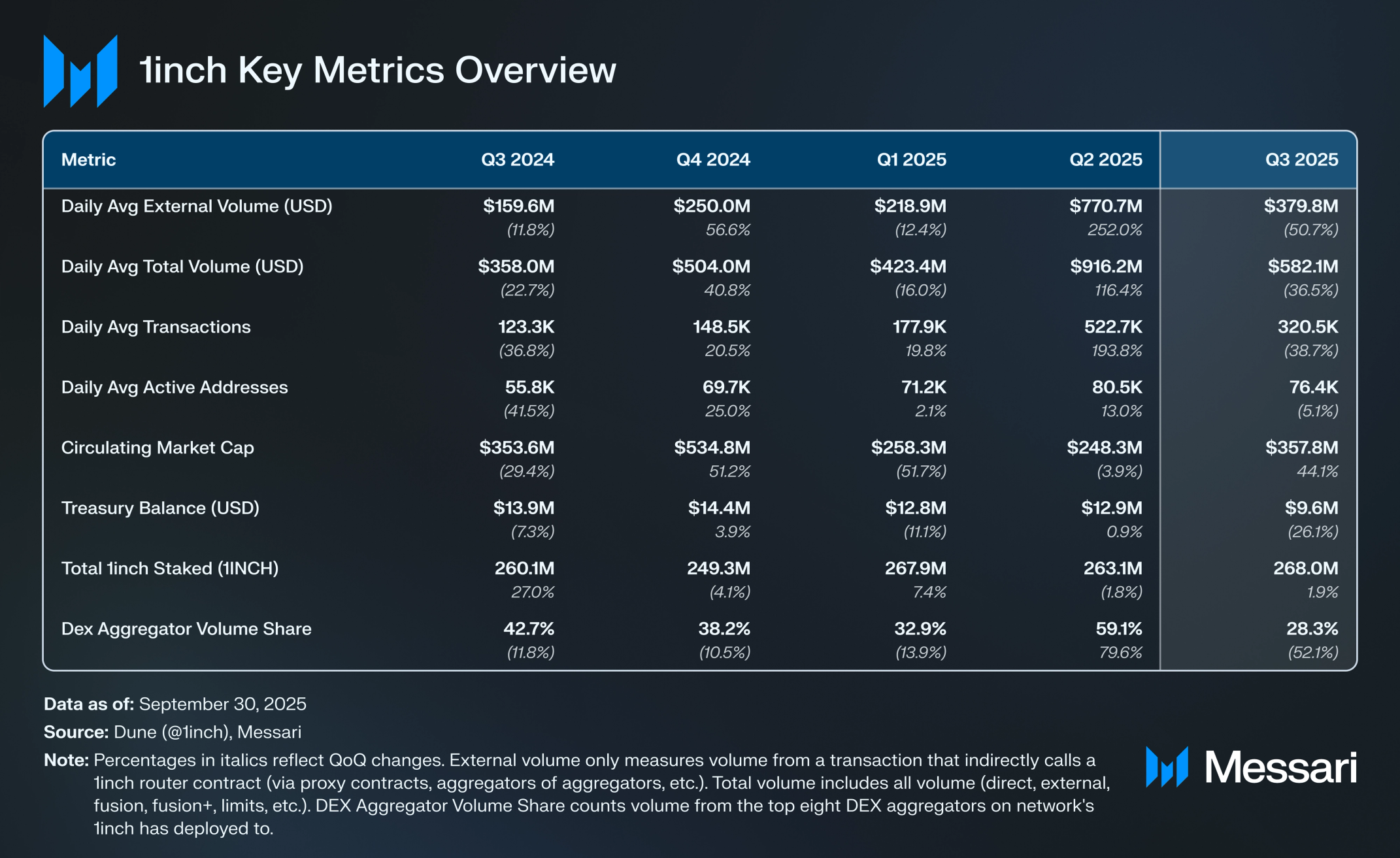Image resolution: width=1400 pixels, height=858 pixels.
Task: Select the Q2 2025 column header
Action: pyautogui.click(x=1105, y=160)
